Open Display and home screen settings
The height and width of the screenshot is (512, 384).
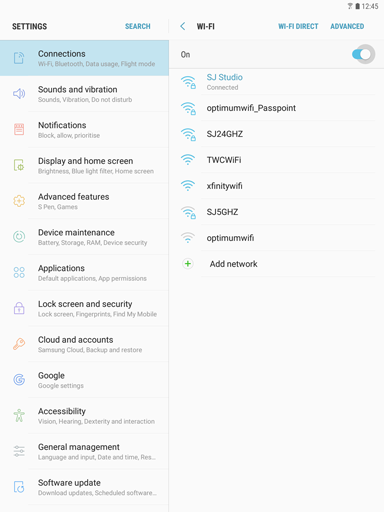coord(84,165)
